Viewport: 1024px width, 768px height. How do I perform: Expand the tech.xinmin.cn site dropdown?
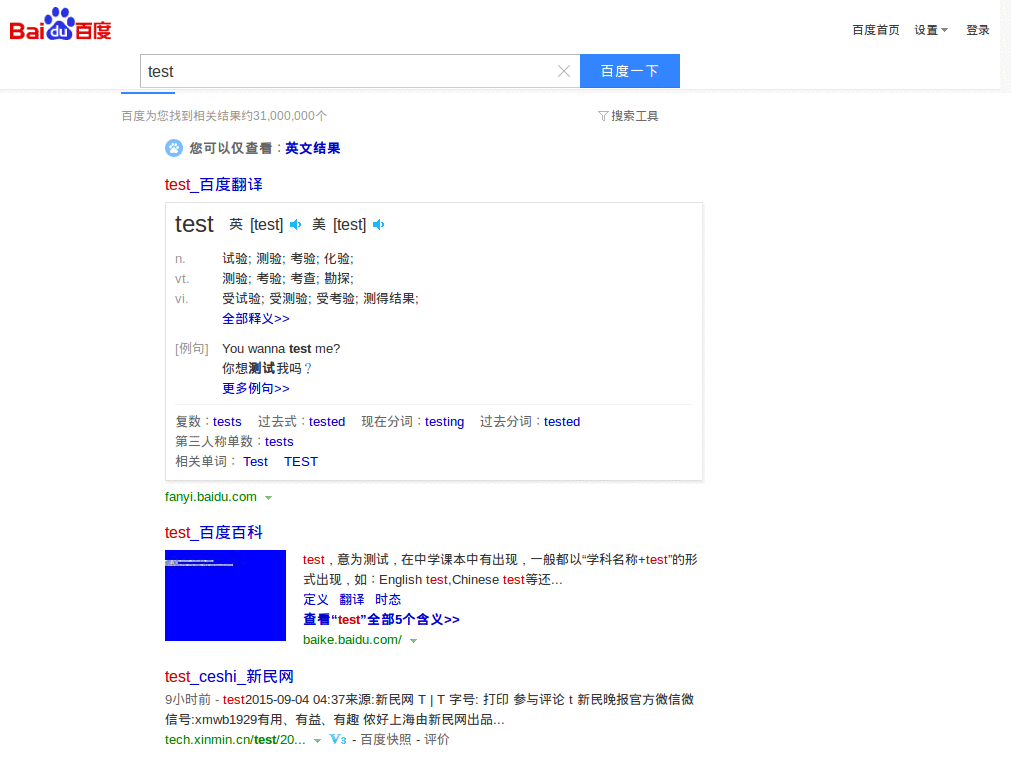click(317, 740)
